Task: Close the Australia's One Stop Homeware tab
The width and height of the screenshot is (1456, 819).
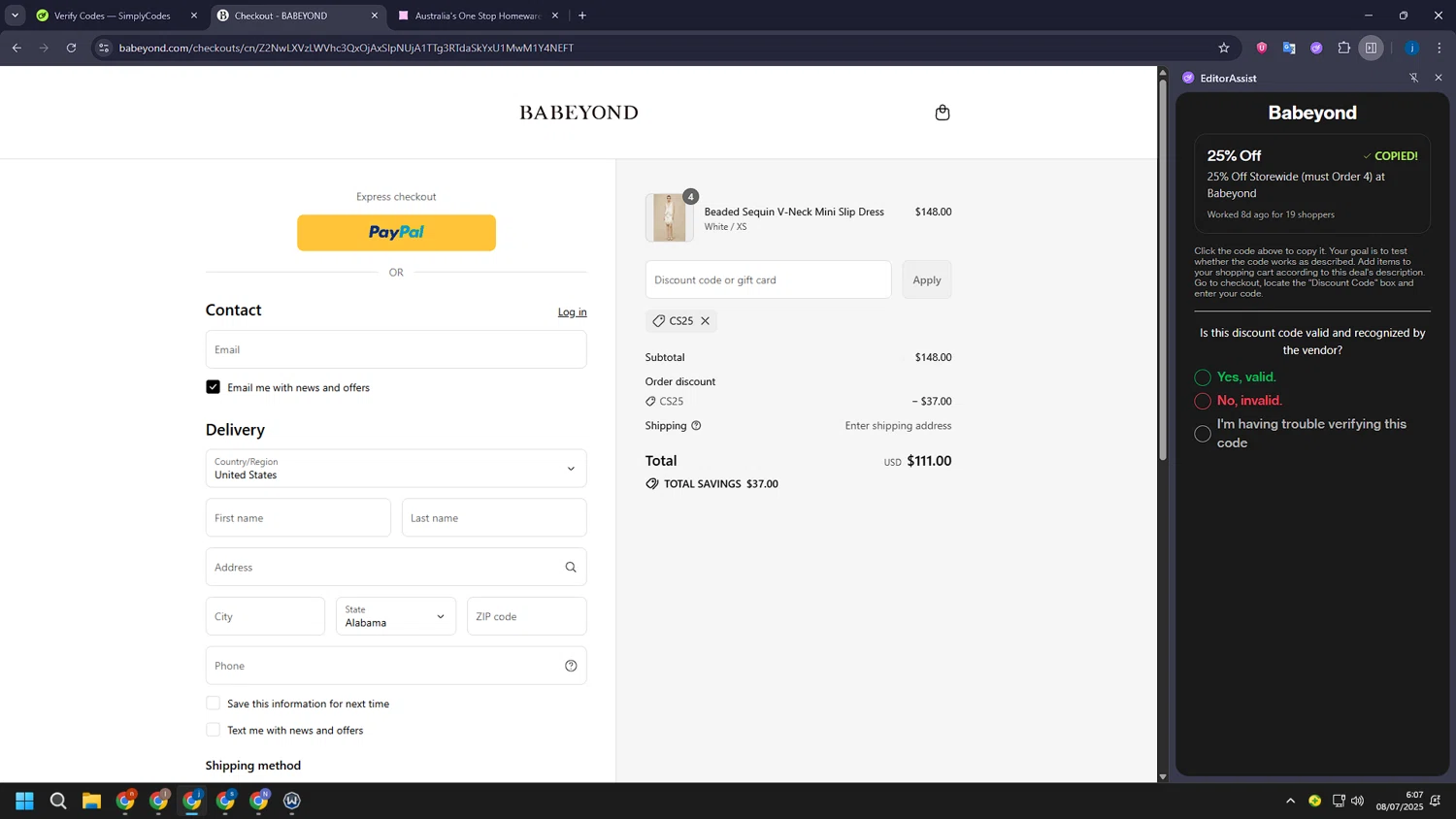Action: pyautogui.click(x=555, y=16)
